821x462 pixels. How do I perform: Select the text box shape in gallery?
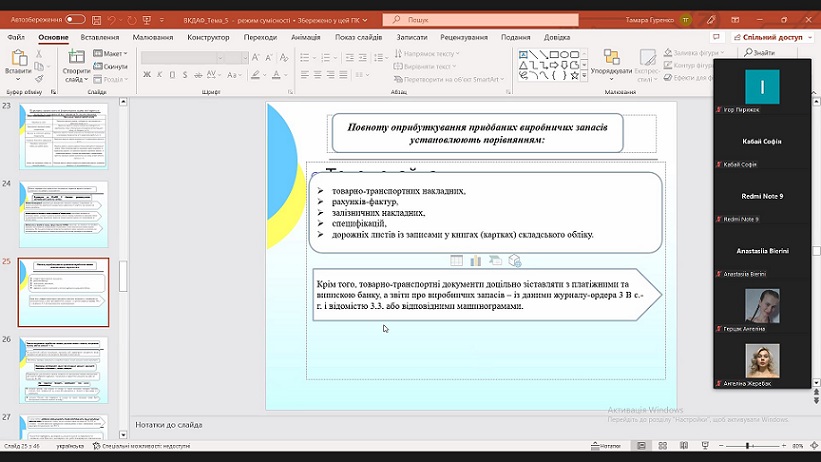point(523,54)
